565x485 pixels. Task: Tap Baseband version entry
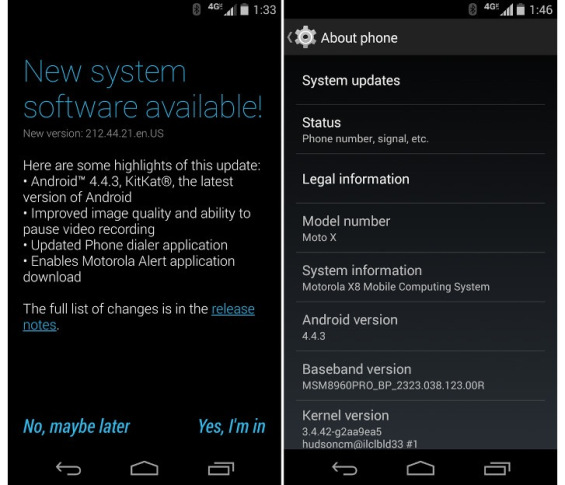click(421, 376)
